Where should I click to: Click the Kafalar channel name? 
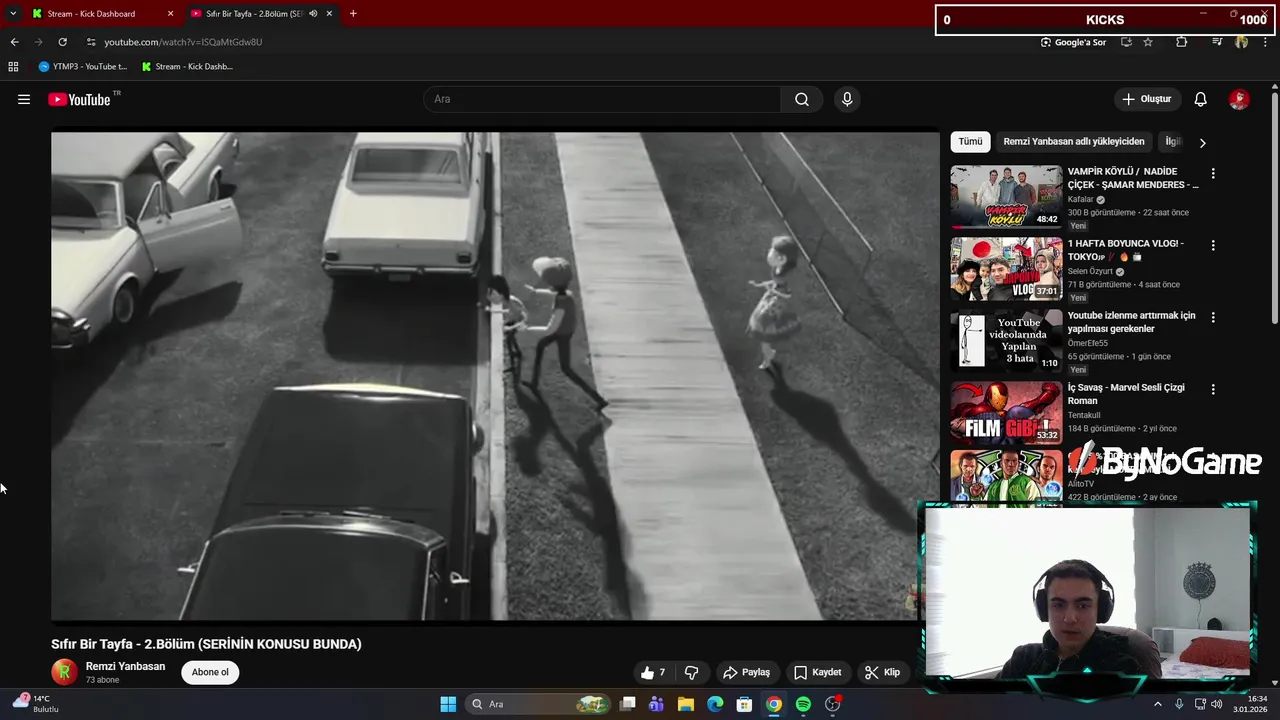1081,199
